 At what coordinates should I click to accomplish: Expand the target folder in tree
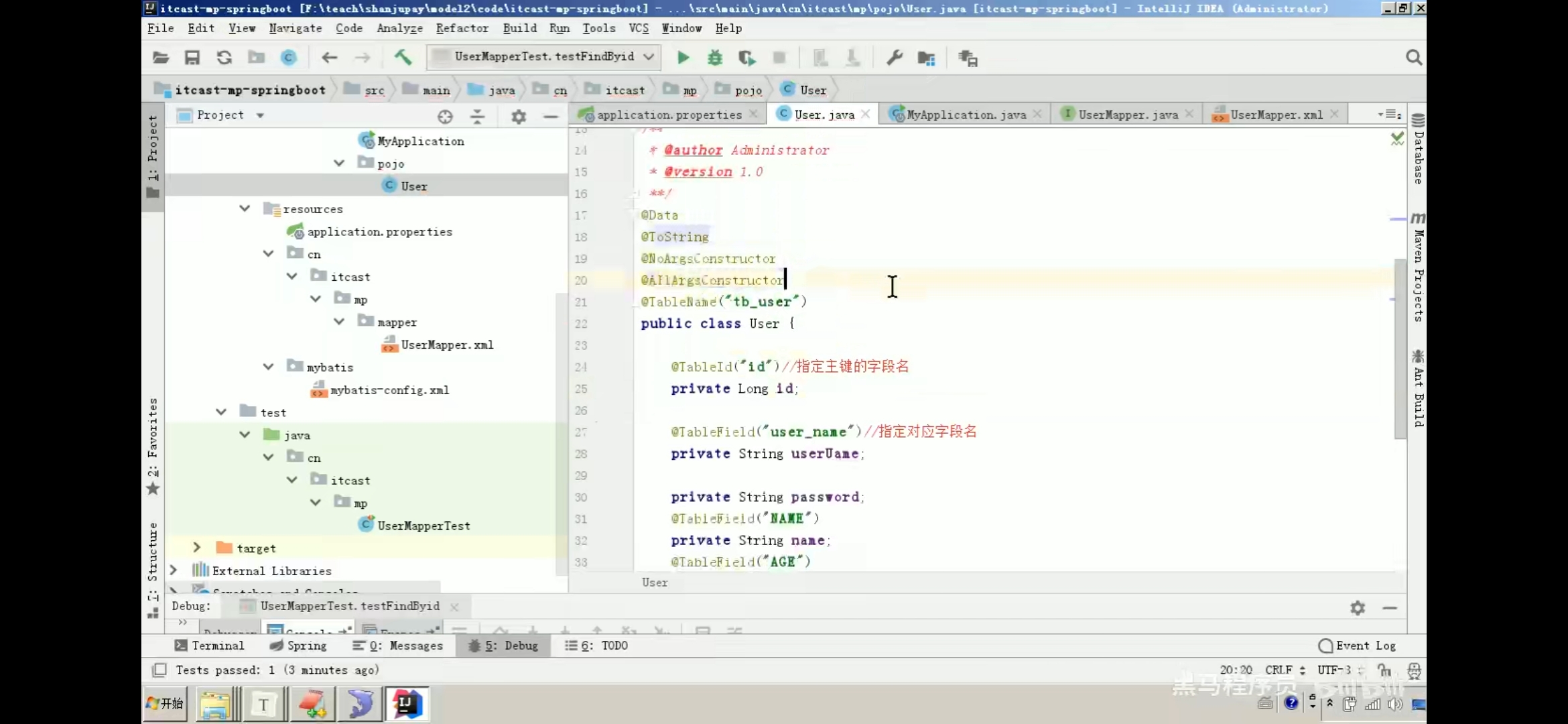coord(196,548)
